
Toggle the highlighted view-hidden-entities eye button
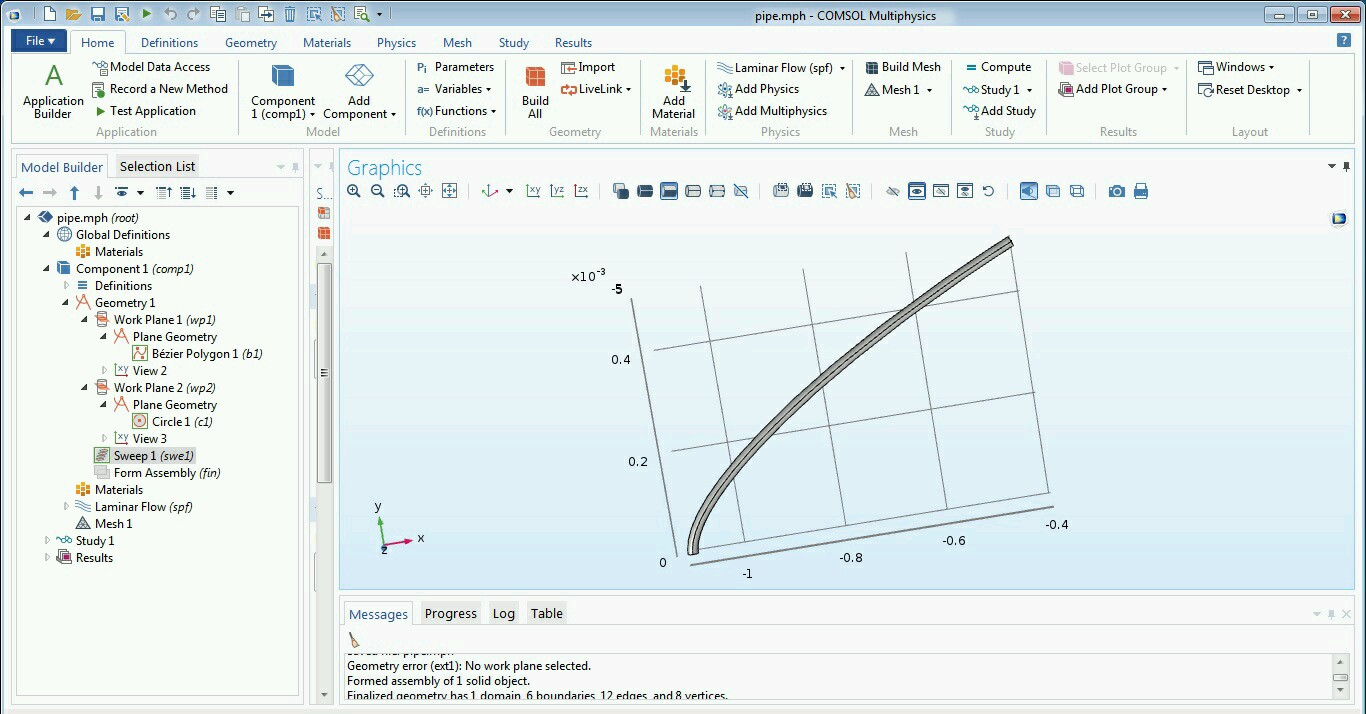coord(917,191)
